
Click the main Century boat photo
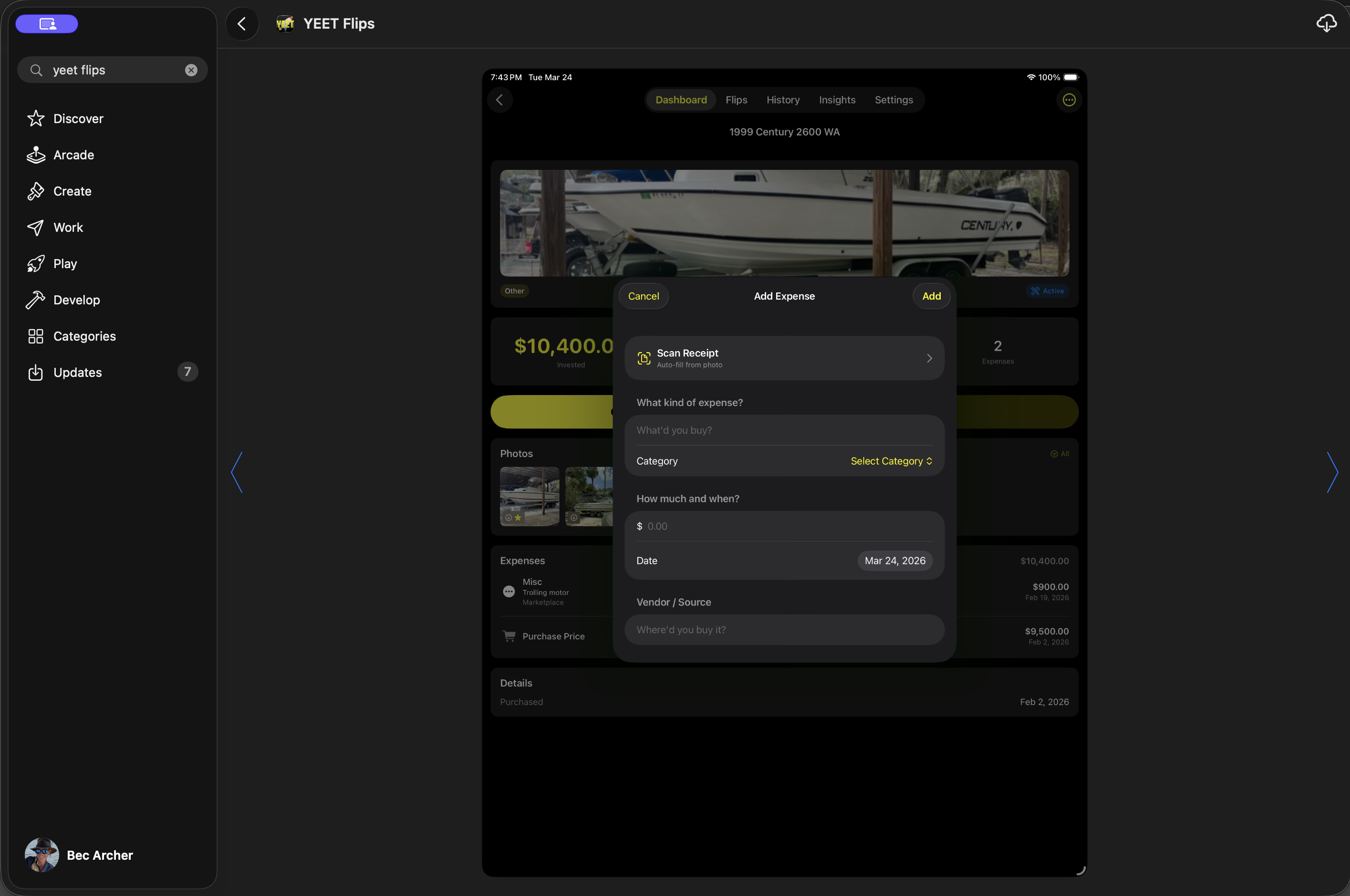coord(784,223)
